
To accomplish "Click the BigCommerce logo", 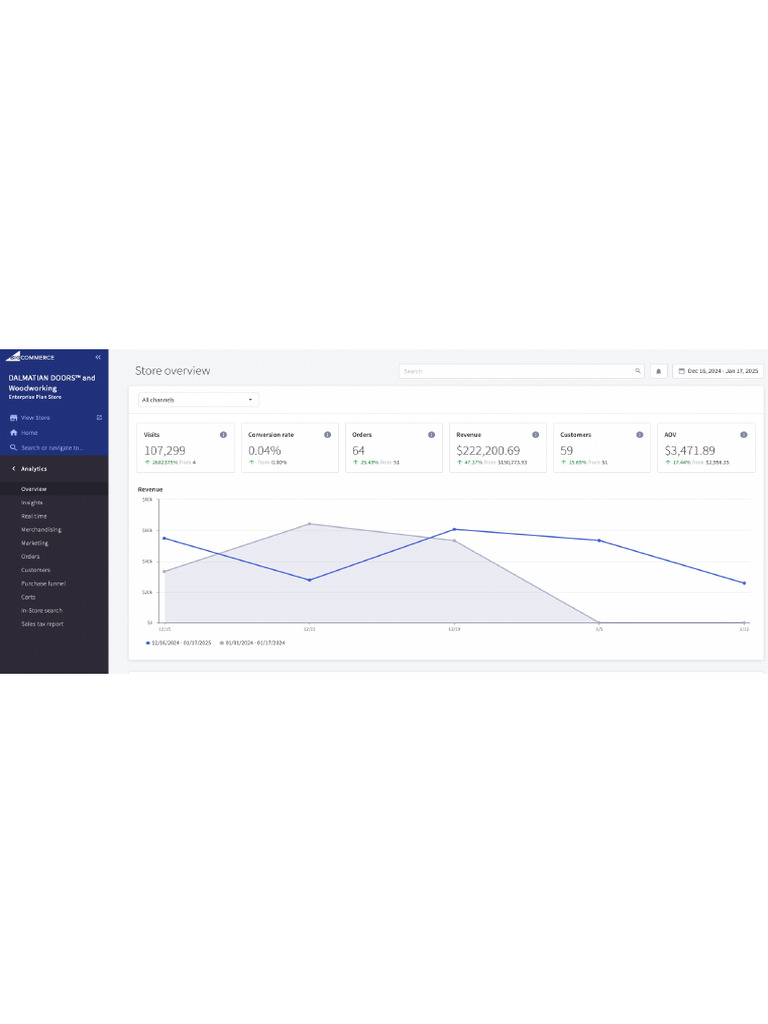I will [30, 357].
